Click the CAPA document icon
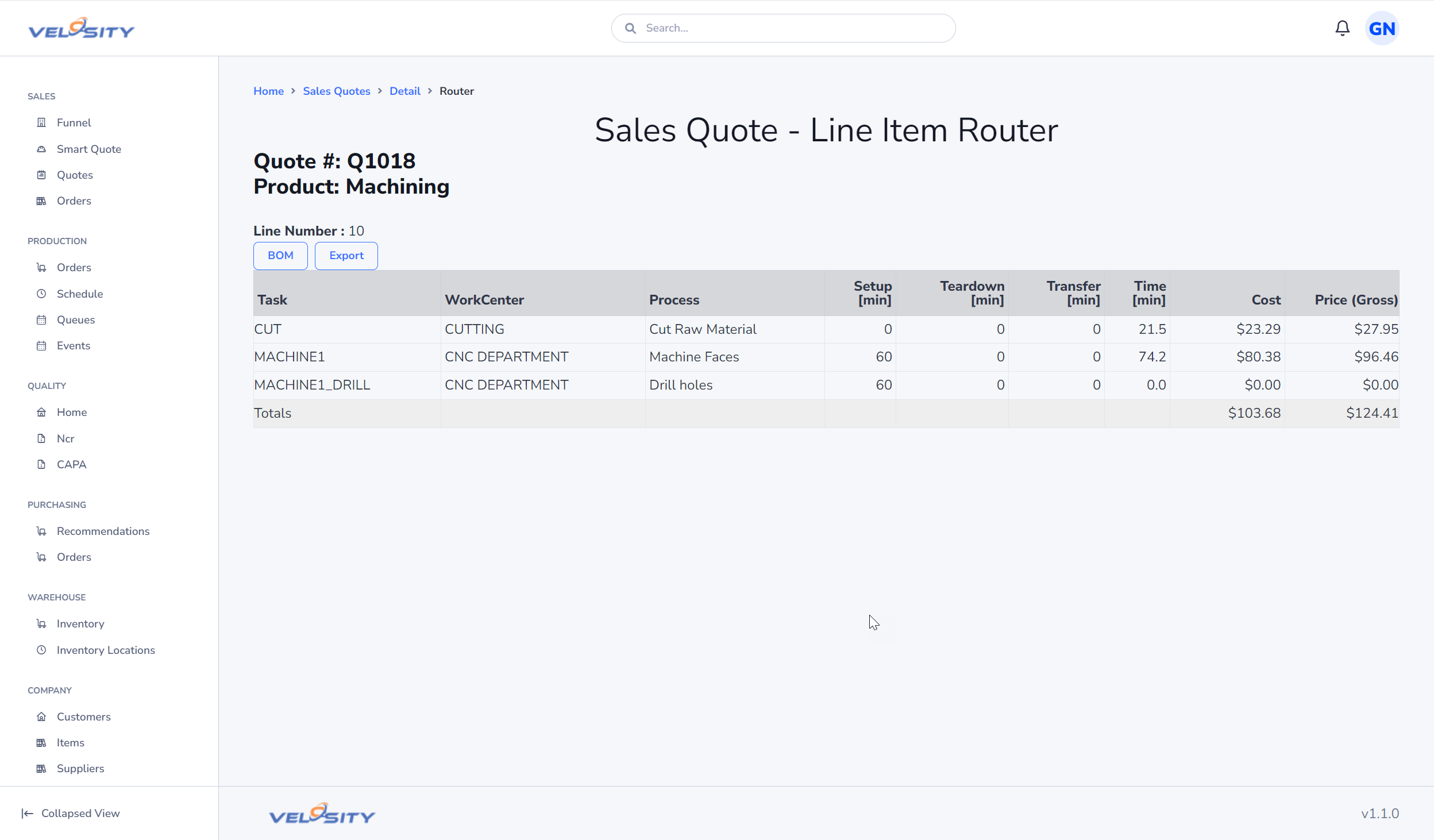 [x=41, y=464]
